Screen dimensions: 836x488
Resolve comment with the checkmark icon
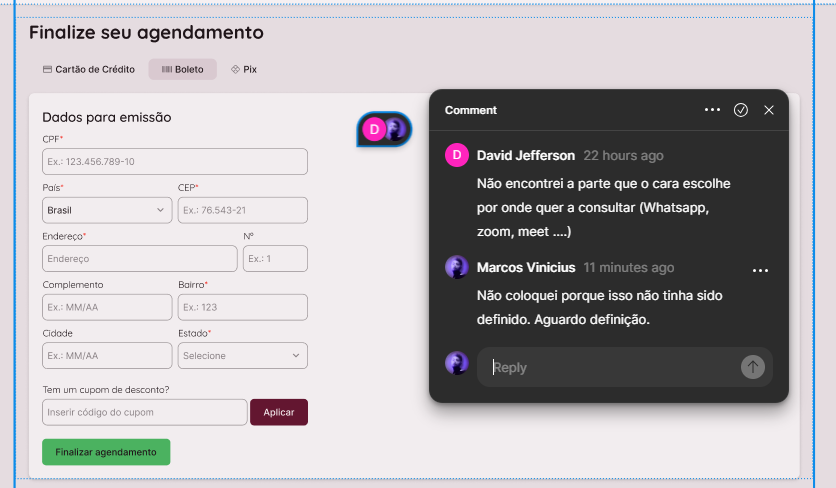741,110
